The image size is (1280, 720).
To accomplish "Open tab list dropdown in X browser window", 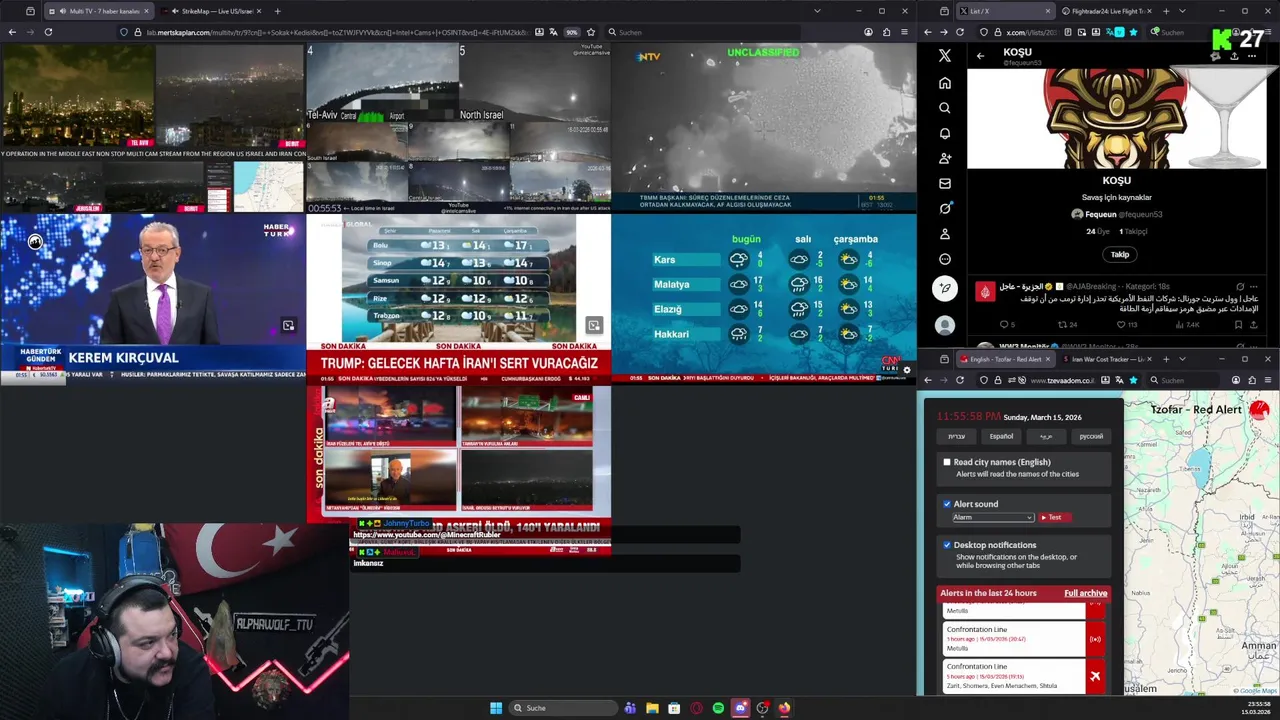I will [1182, 11].
